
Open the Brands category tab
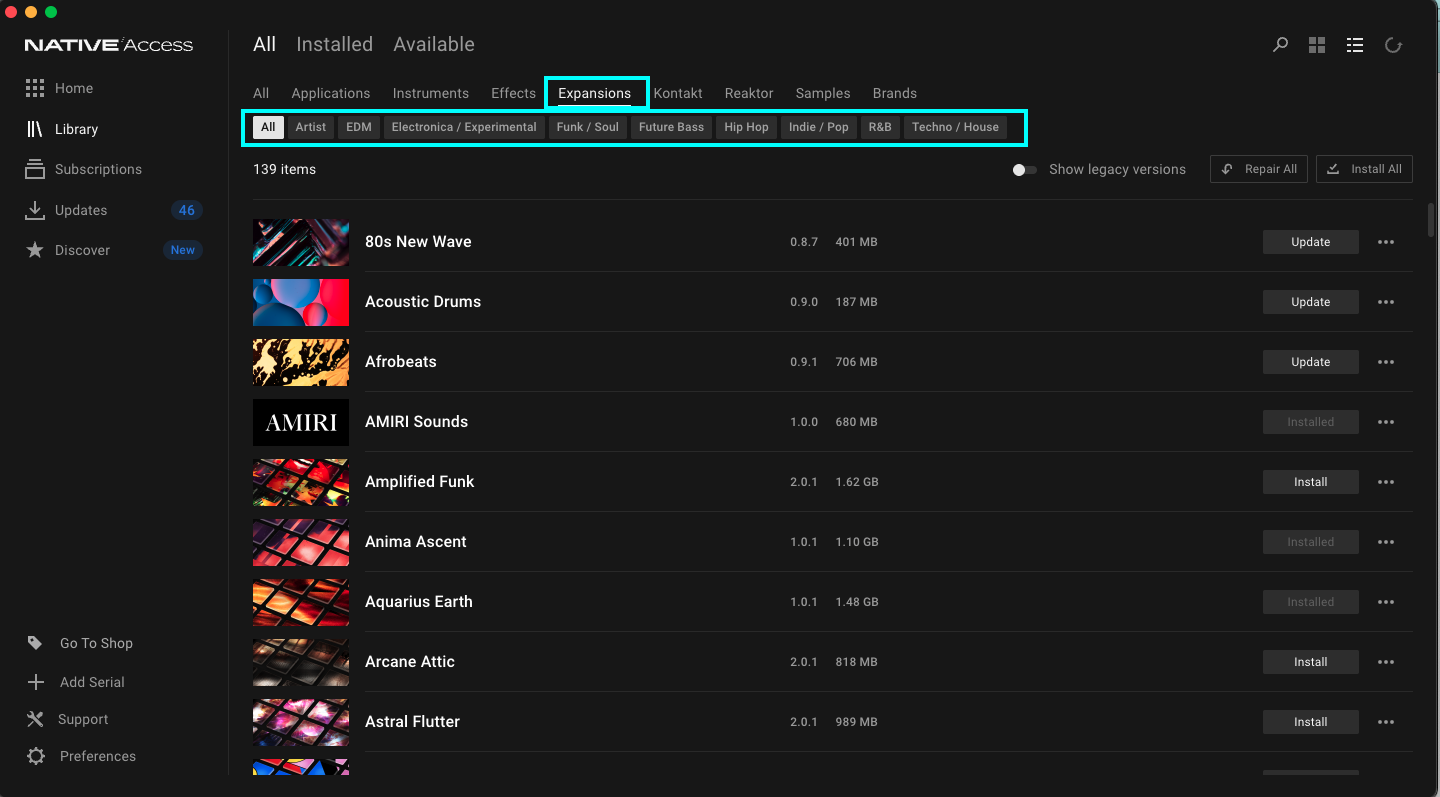(895, 93)
